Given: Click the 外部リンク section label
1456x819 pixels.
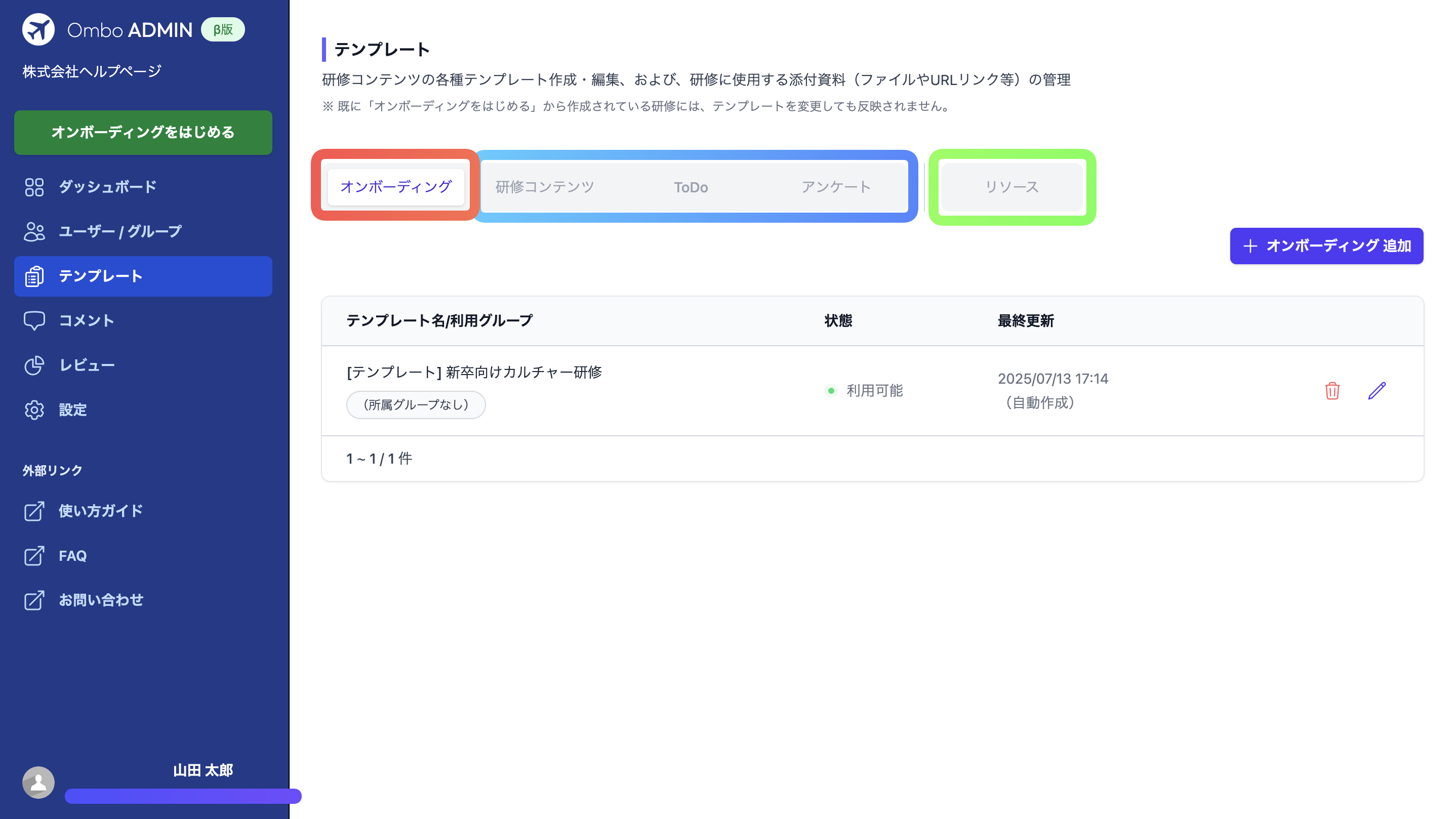Looking at the screenshot, I should (52, 470).
